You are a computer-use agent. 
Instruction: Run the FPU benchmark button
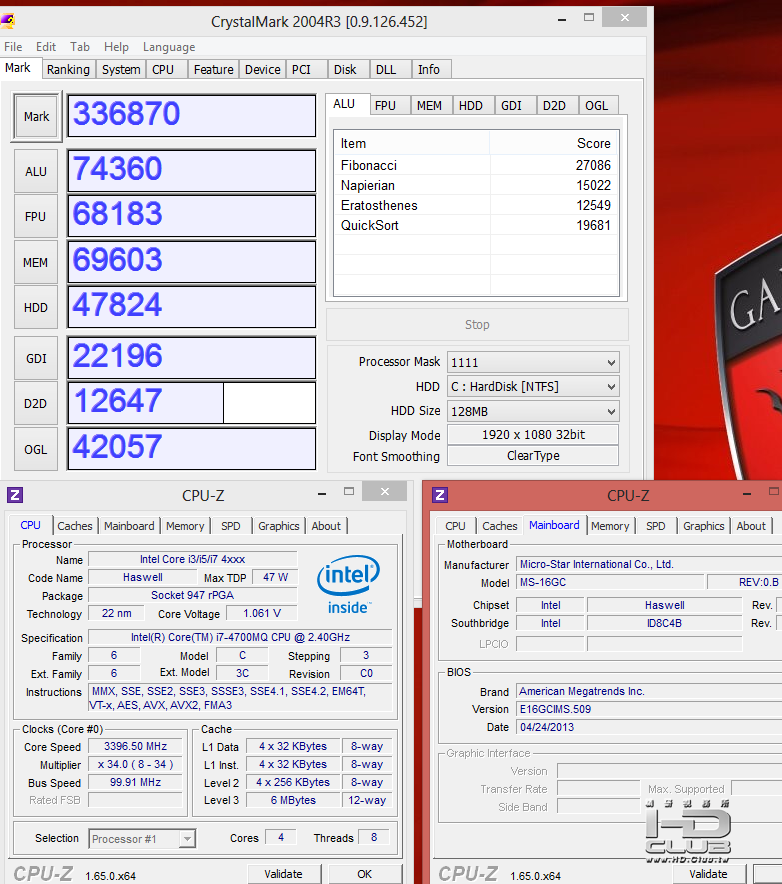pyautogui.click(x=36, y=216)
